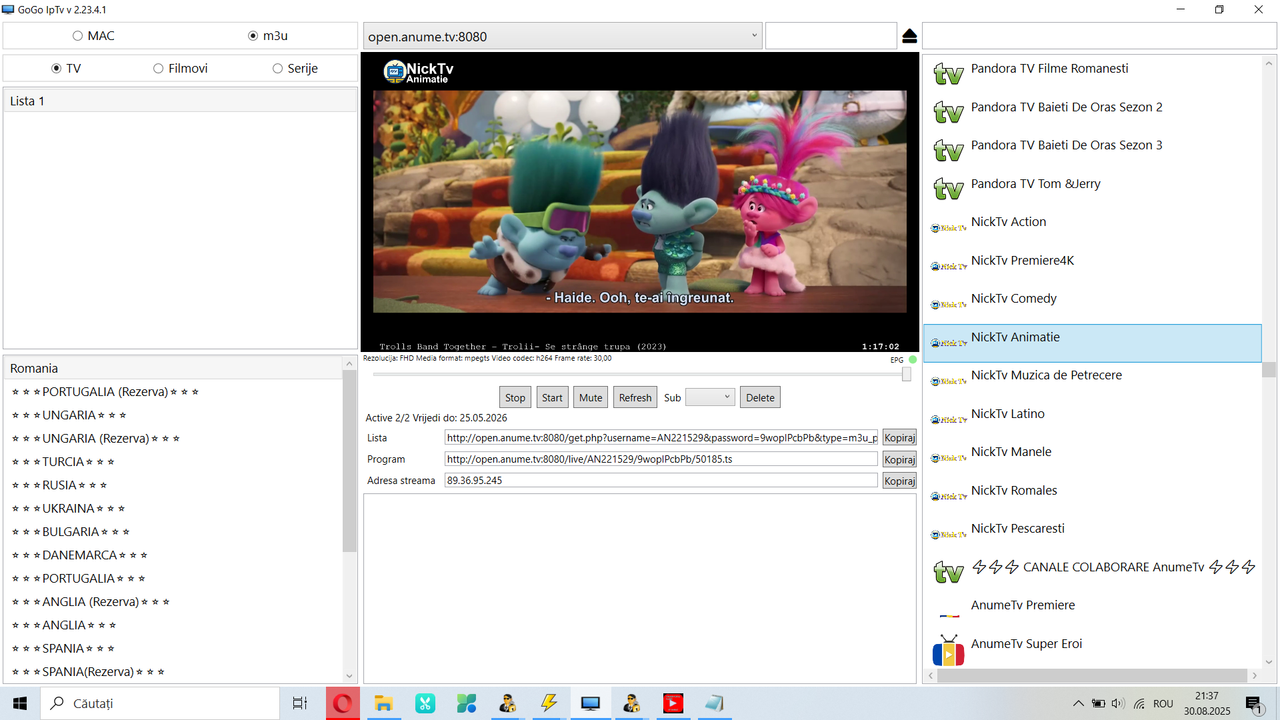Open the notification center icon
Viewport: 1280px width, 720px height.
point(1255,703)
